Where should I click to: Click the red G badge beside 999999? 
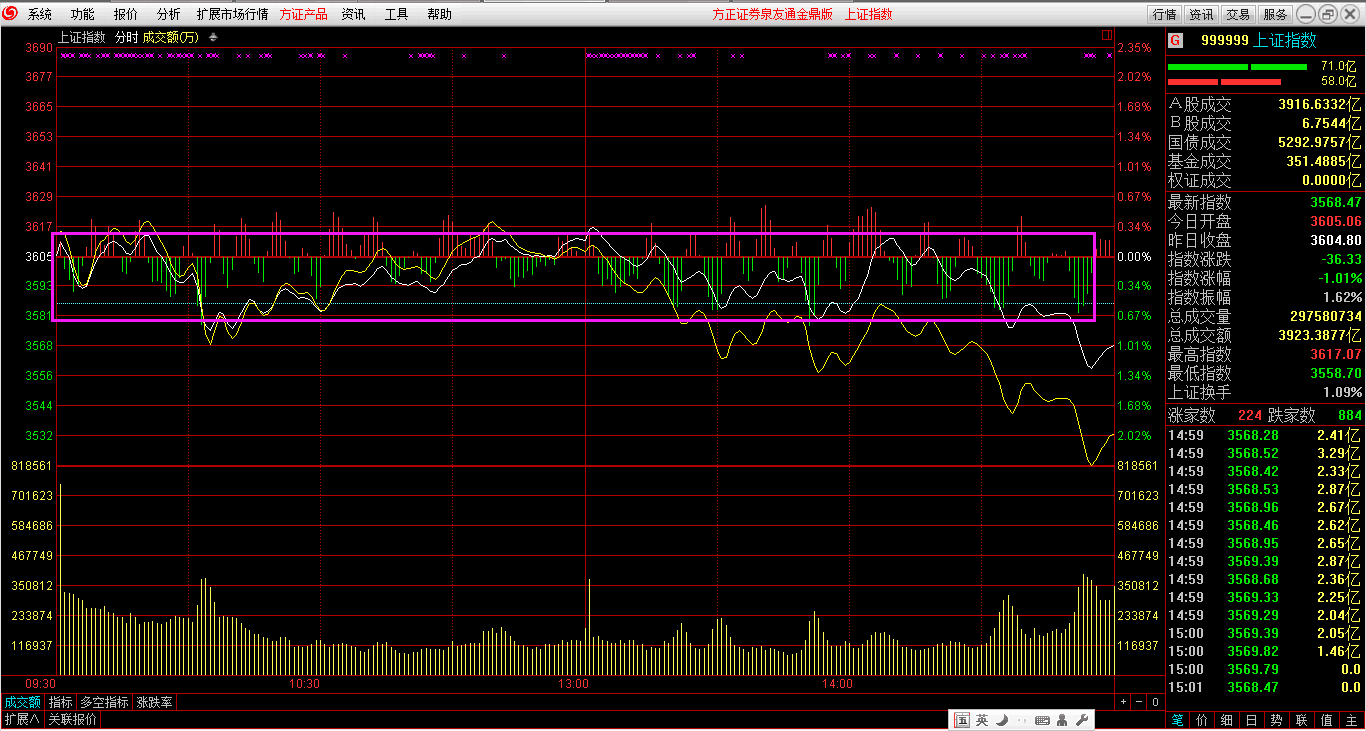pyautogui.click(x=1176, y=40)
